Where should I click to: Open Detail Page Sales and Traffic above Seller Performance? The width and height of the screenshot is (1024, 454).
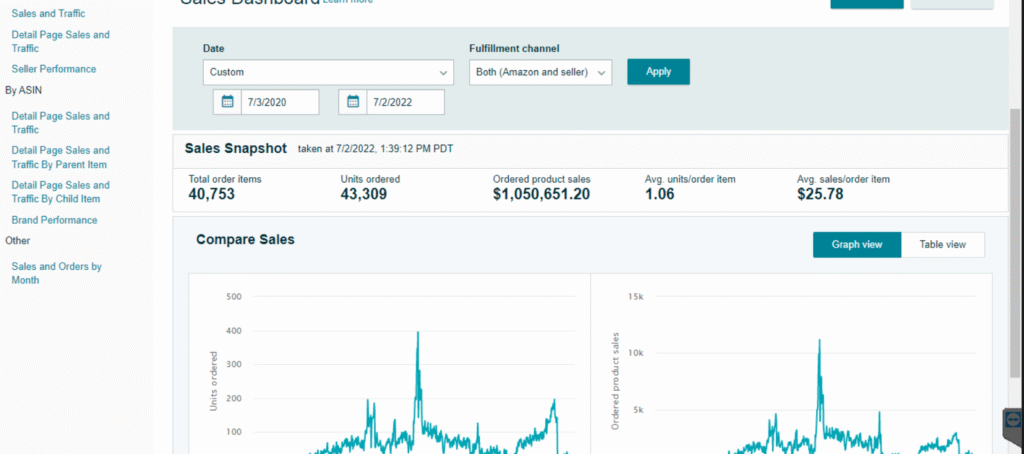[x=60, y=41]
